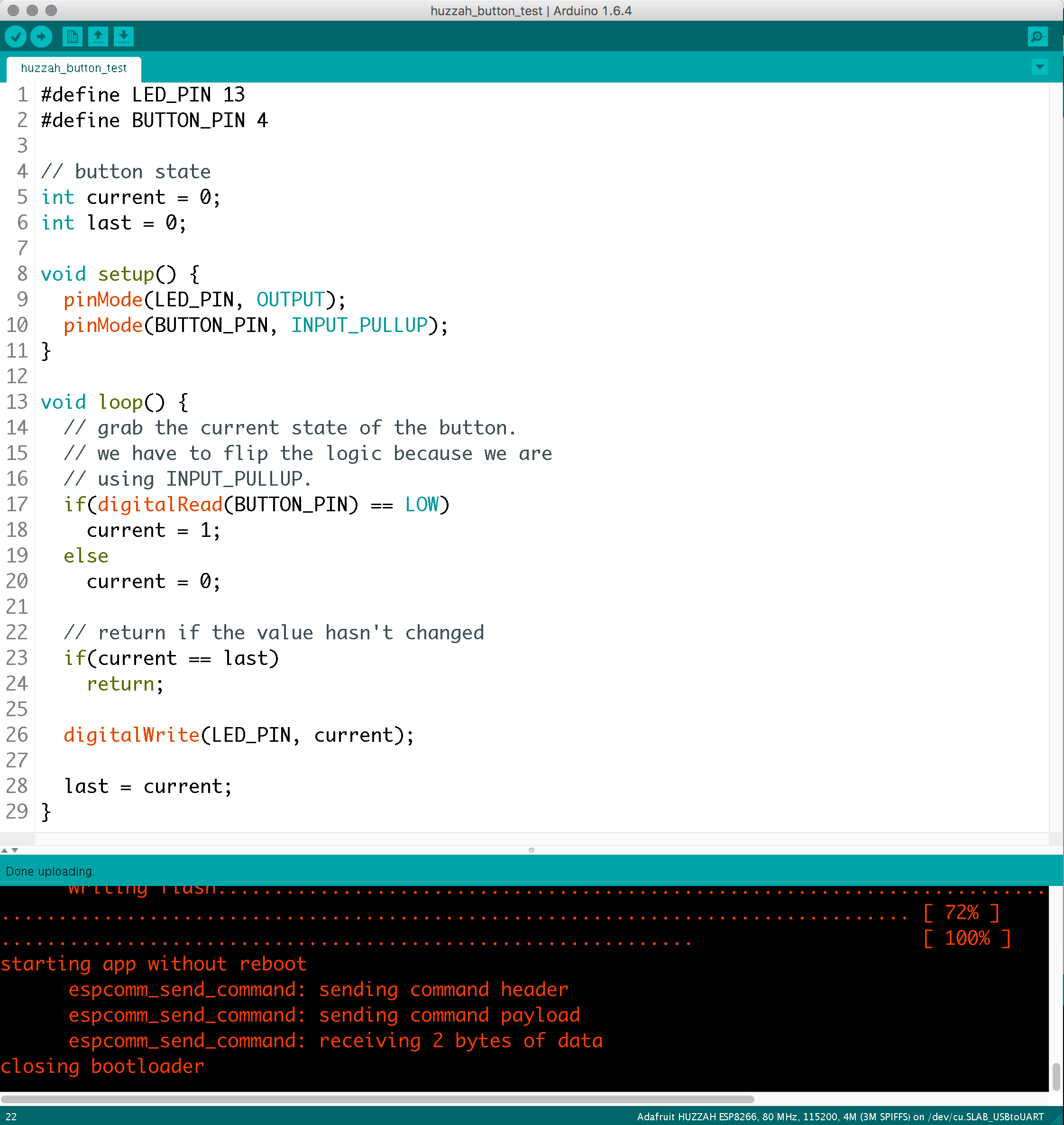Click 'closing bootloader' in console output
The height and width of the screenshot is (1125, 1064).
click(x=102, y=1066)
